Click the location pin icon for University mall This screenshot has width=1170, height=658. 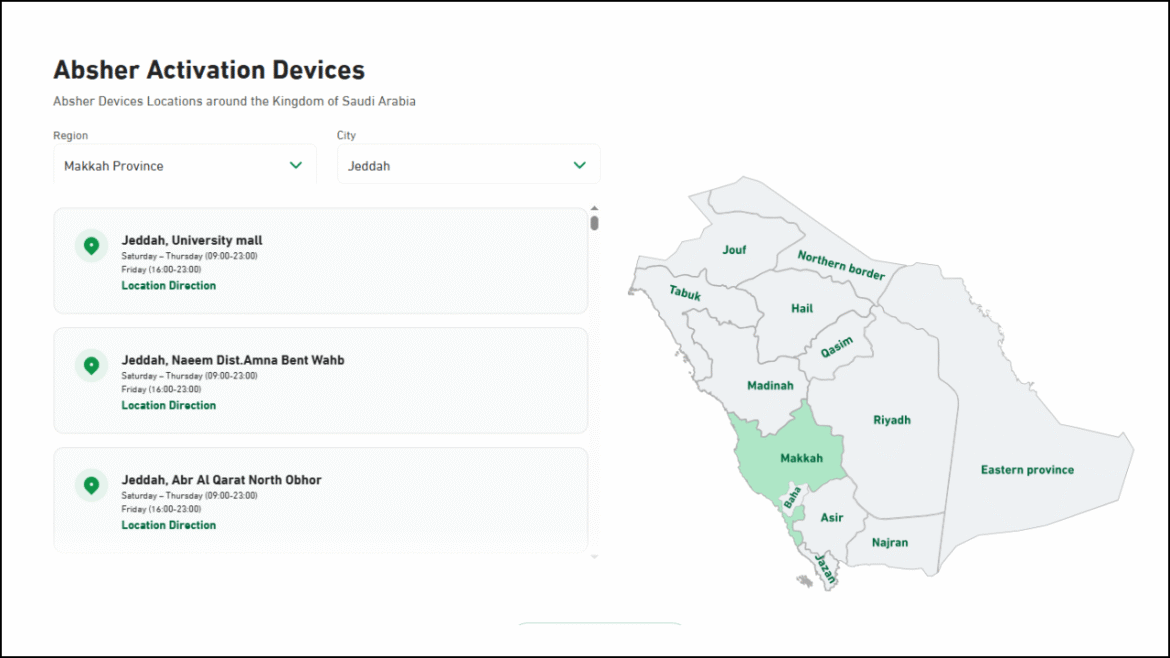pyautogui.click(x=91, y=246)
